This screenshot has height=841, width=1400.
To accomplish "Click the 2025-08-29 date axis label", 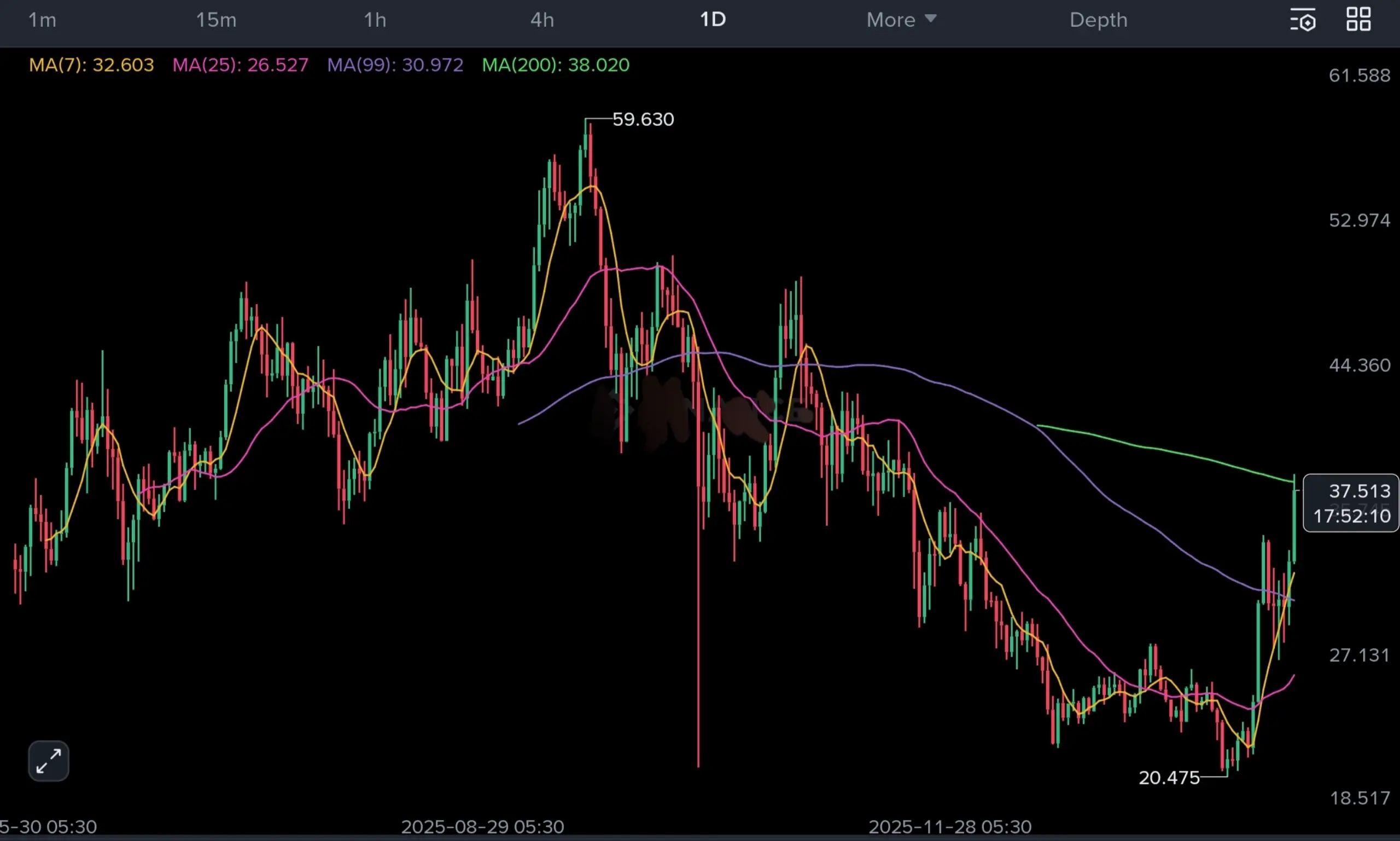I will tap(482, 827).
